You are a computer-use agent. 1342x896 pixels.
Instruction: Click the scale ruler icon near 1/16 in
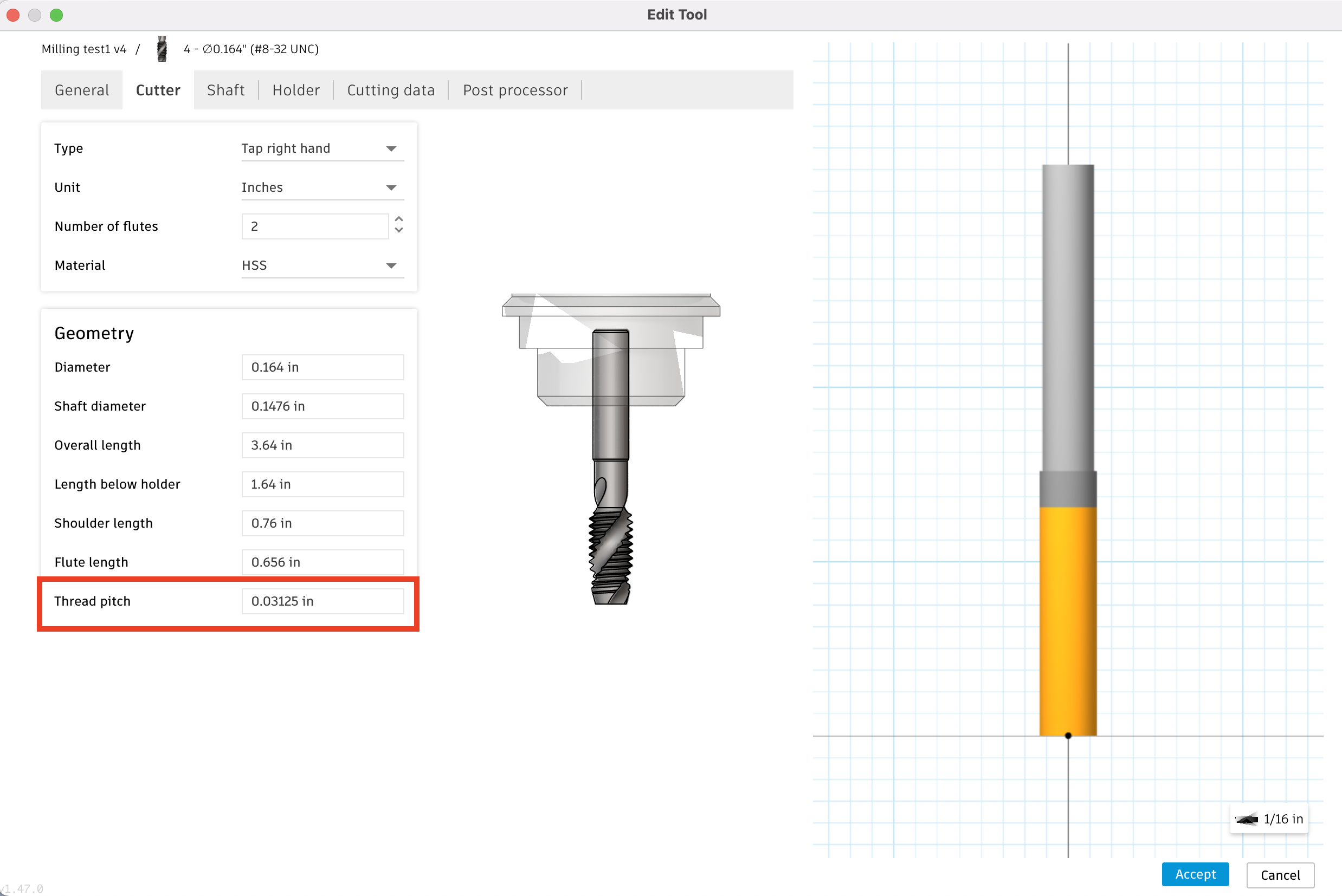[x=1246, y=819]
